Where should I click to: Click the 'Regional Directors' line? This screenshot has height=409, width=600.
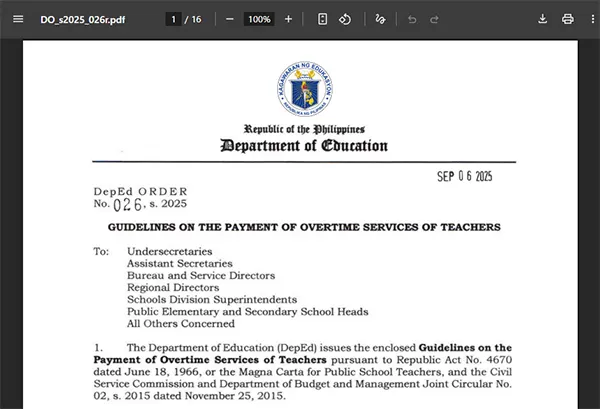click(173, 288)
